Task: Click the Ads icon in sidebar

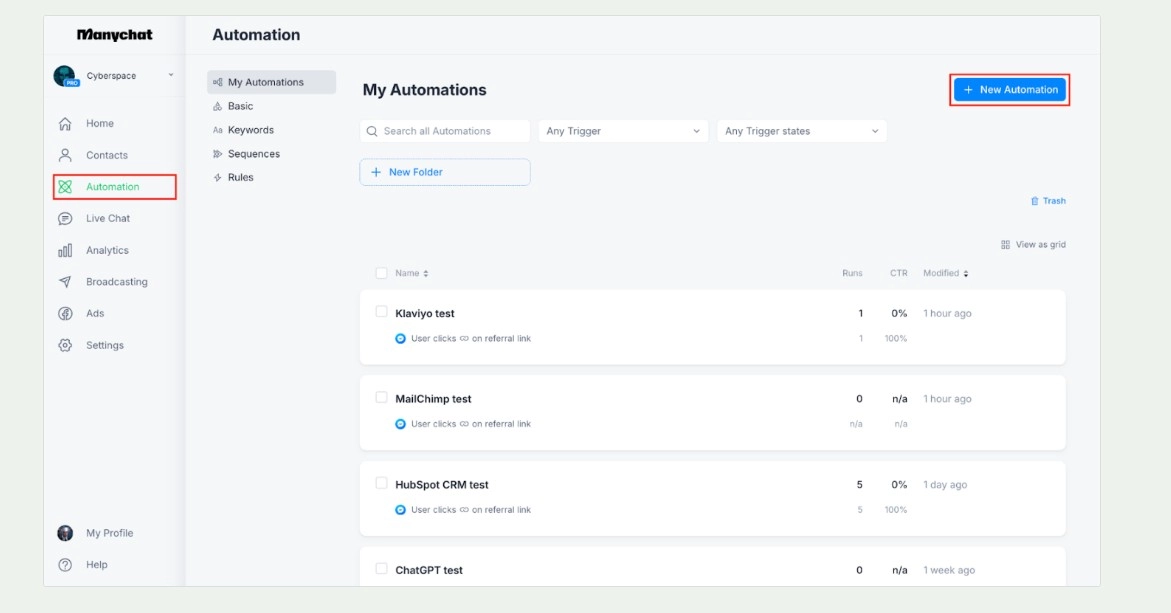Action: pyautogui.click(x=66, y=314)
